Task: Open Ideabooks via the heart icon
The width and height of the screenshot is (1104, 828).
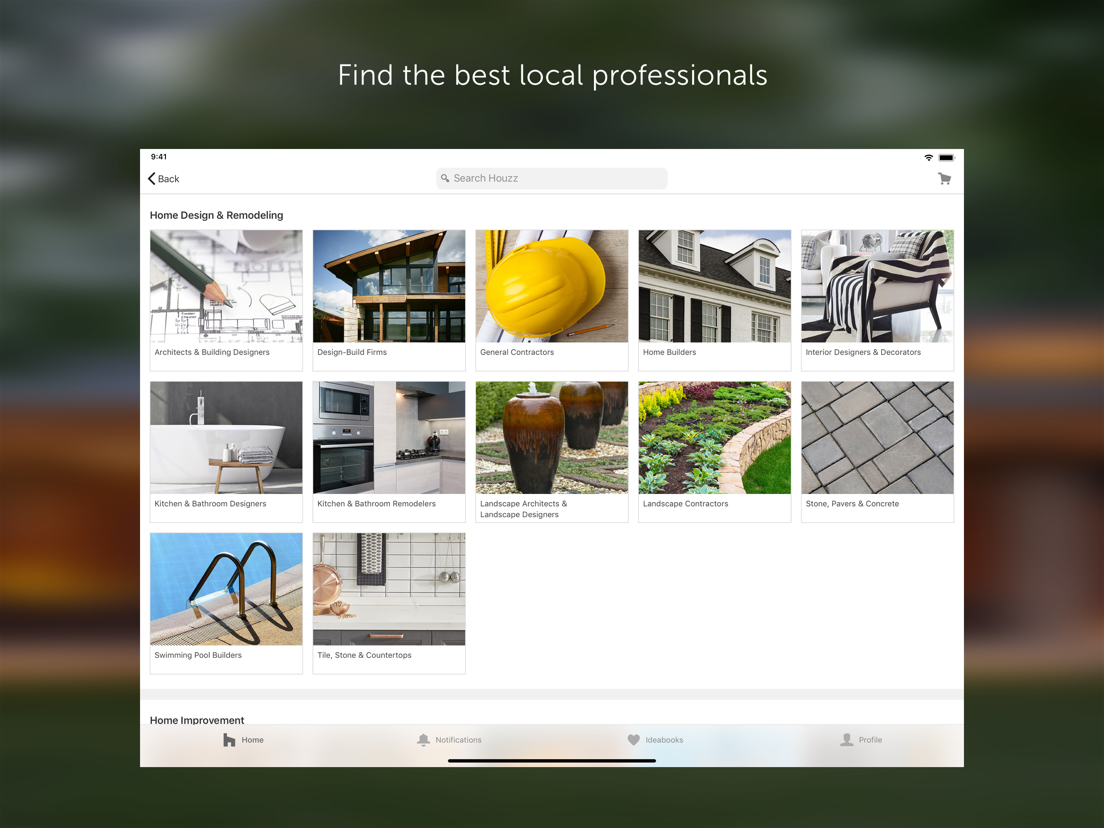Action: coord(634,739)
